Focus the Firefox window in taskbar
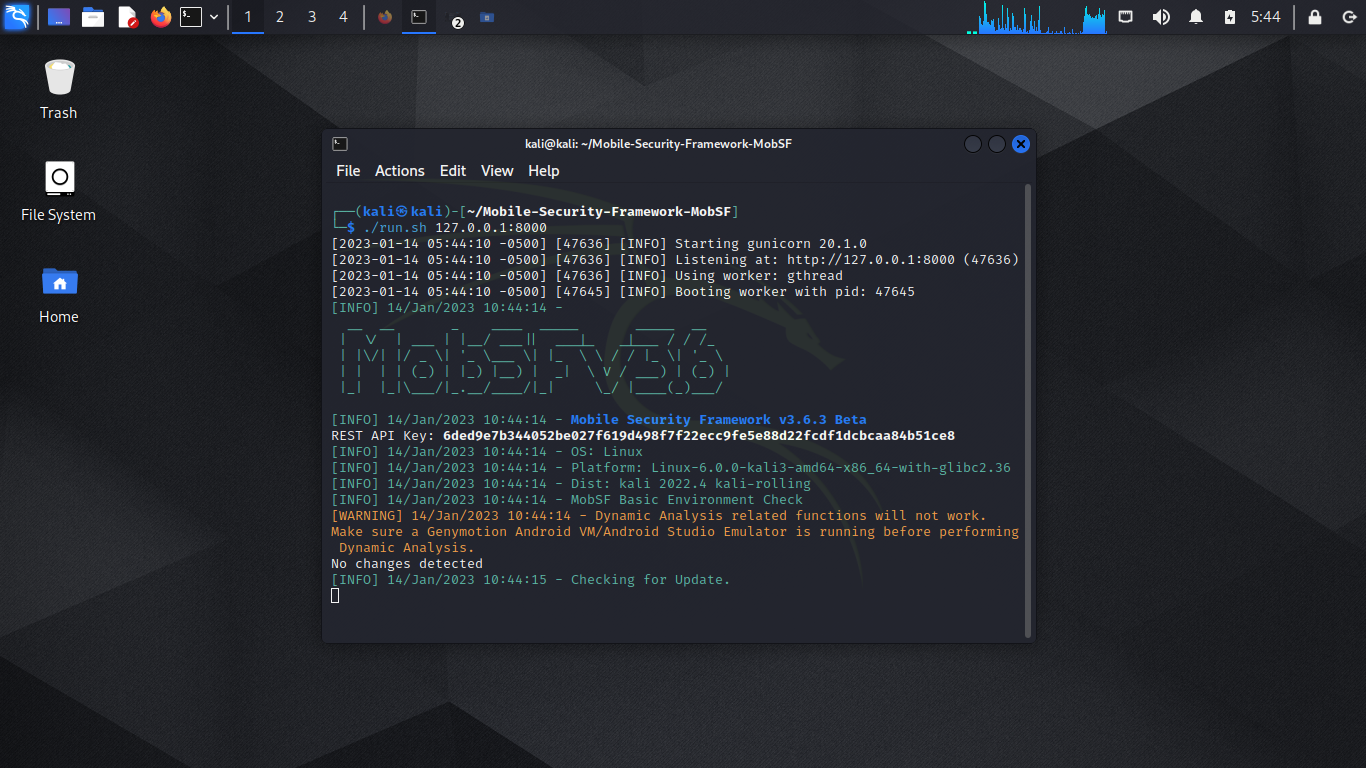1366x768 pixels. (385, 17)
